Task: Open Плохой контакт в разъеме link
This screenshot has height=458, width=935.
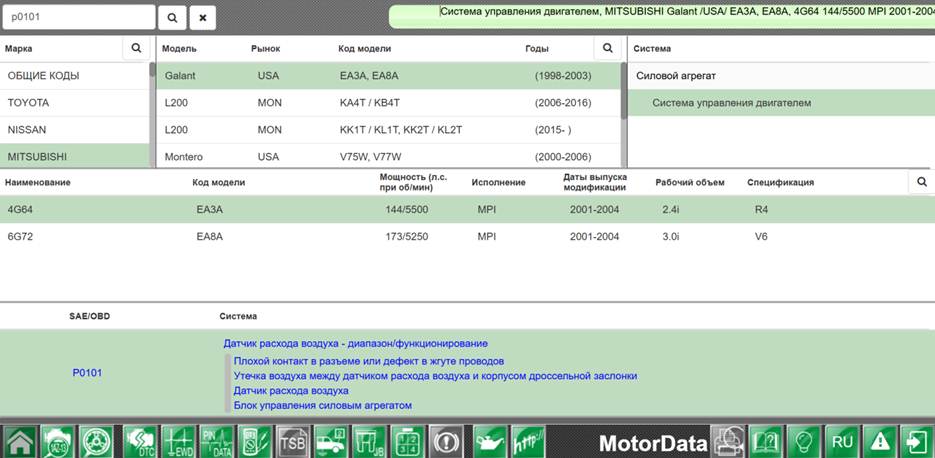Action: pyautogui.click(x=369, y=361)
